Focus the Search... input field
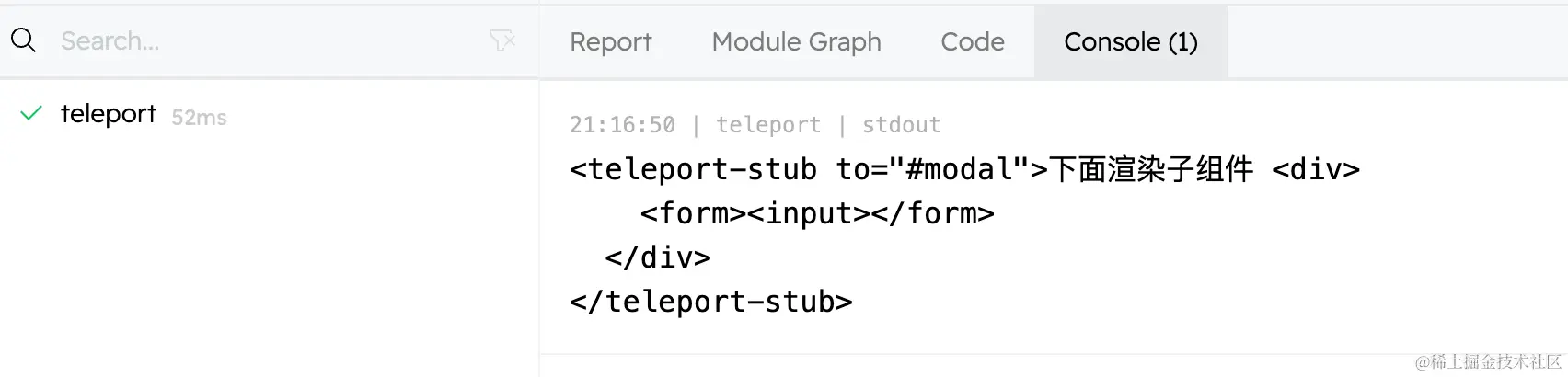Screen dimensions: 1568x377 [267, 40]
